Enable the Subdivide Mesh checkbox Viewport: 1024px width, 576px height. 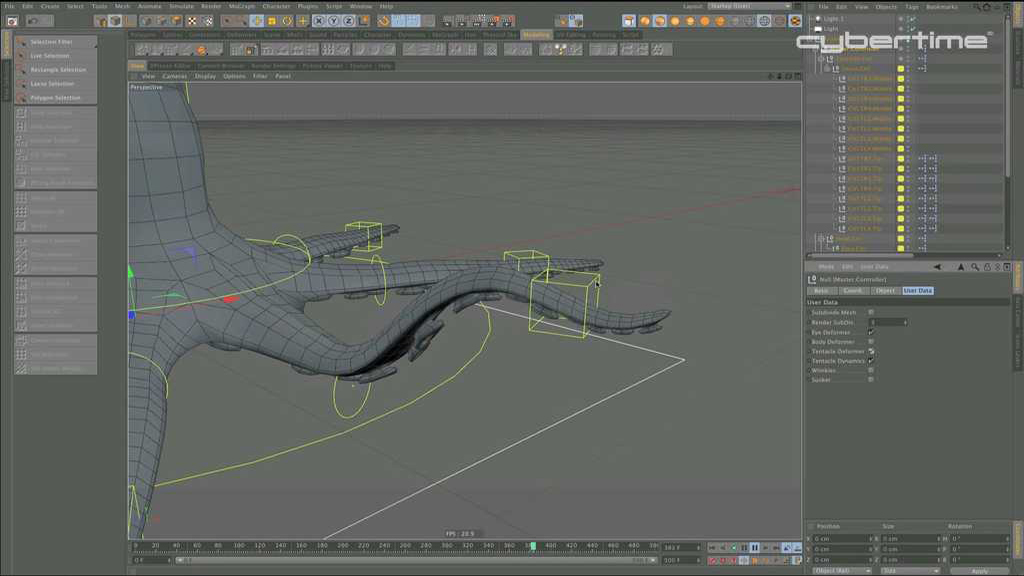pyautogui.click(x=871, y=312)
